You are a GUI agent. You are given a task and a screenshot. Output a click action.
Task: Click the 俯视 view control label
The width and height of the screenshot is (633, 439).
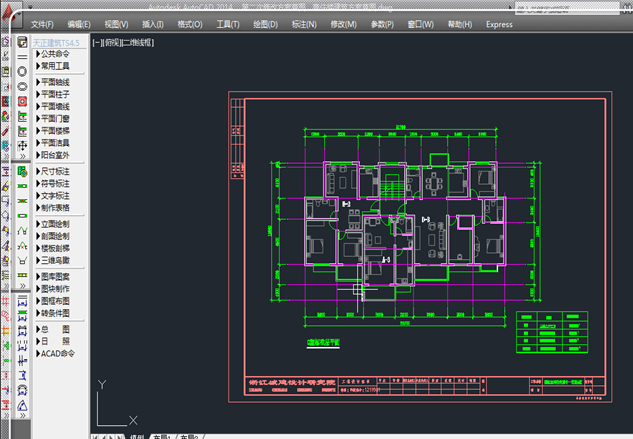[x=112, y=42]
